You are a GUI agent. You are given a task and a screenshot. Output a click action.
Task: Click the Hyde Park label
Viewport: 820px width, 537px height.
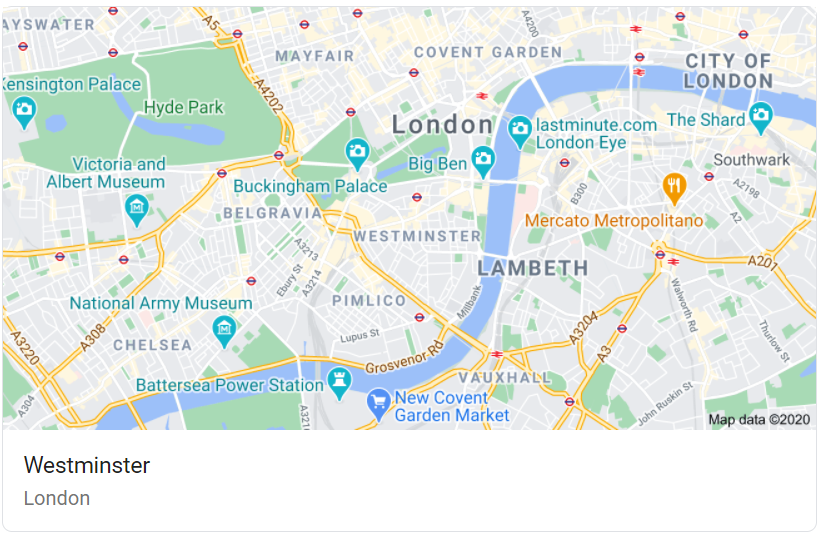[184, 108]
